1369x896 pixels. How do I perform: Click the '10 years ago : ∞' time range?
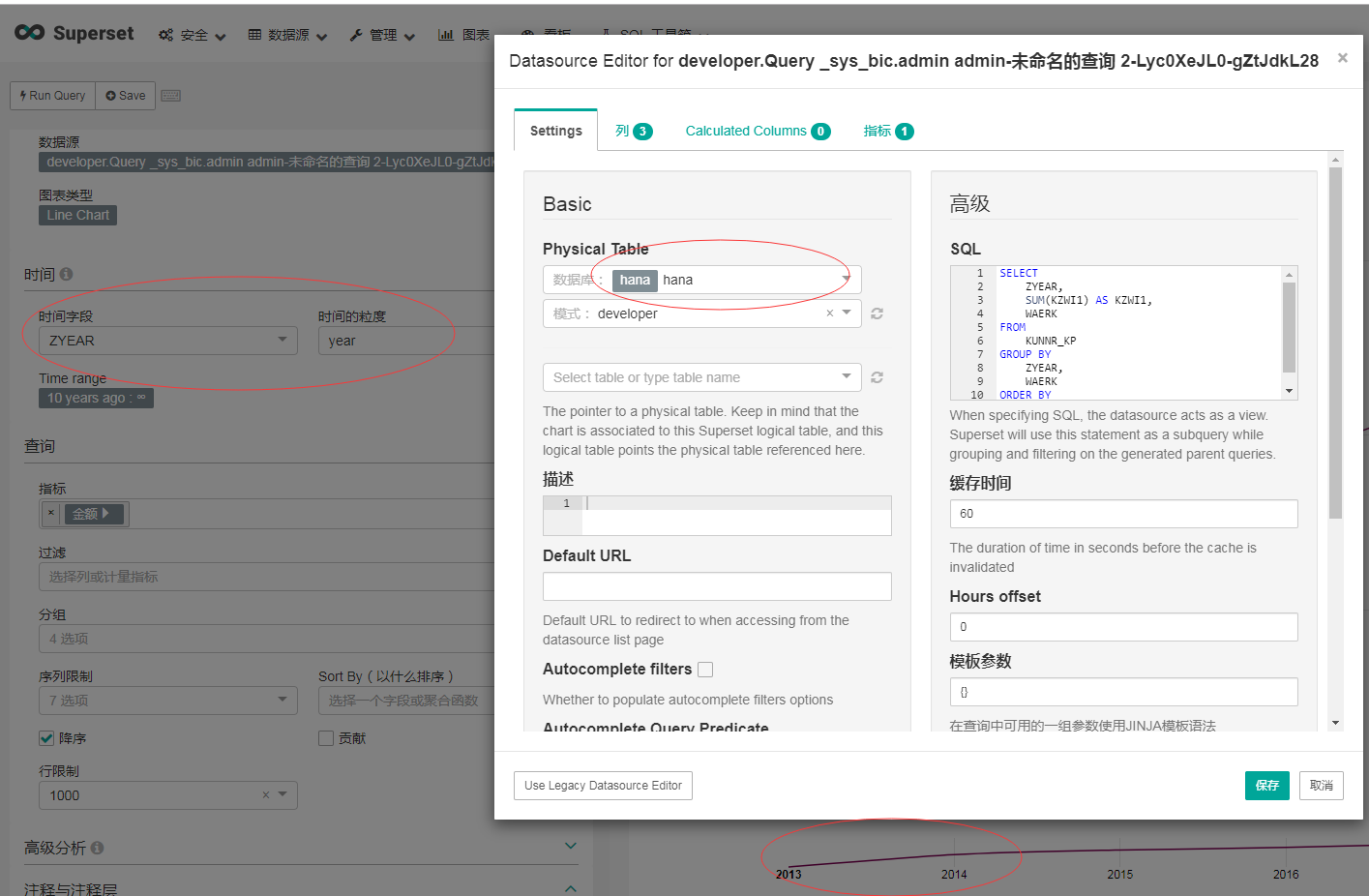tap(96, 399)
